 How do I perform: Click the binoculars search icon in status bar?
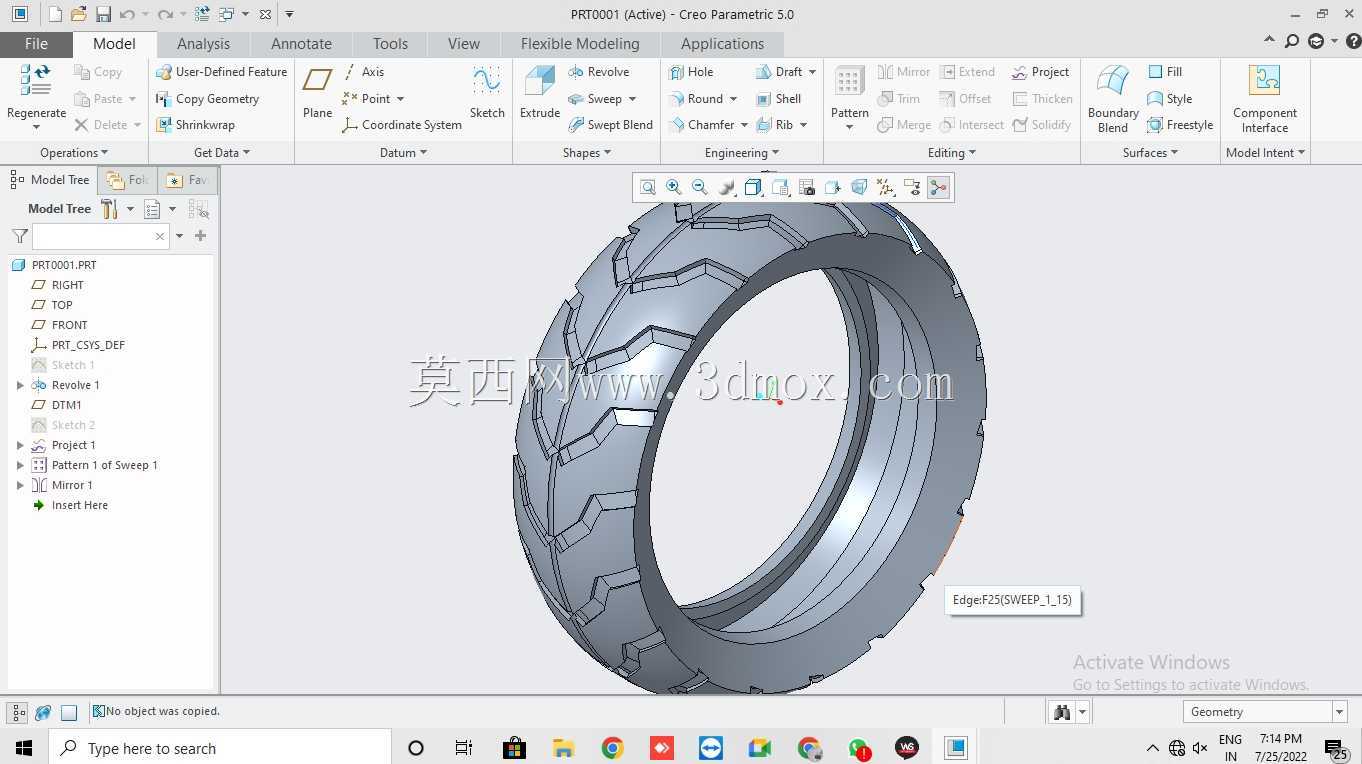click(x=1062, y=712)
